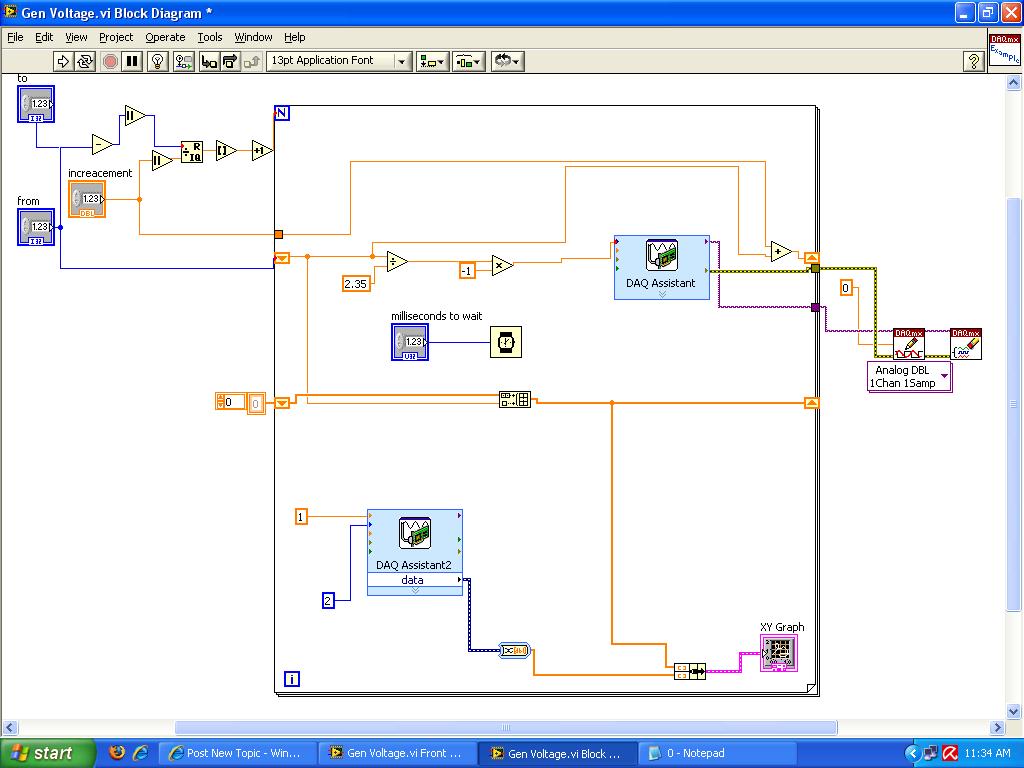The height and width of the screenshot is (768, 1024).
Task: Click the Step Into button
Action: point(208,61)
